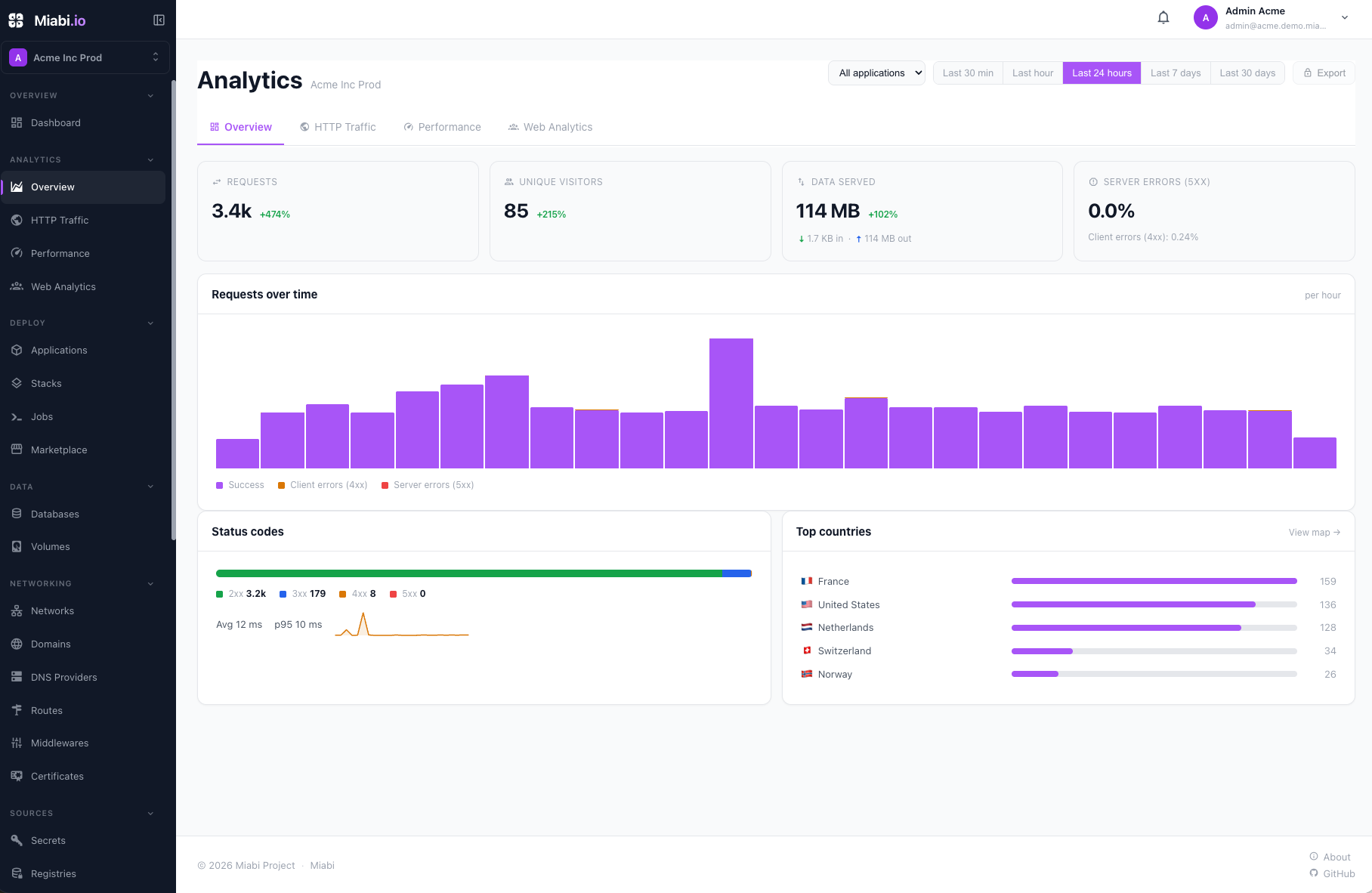The image size is (1372, 893).
Task: Click the Performance gauge icon in sidebar
Action: pyautogui.click(x=17, y=253)
